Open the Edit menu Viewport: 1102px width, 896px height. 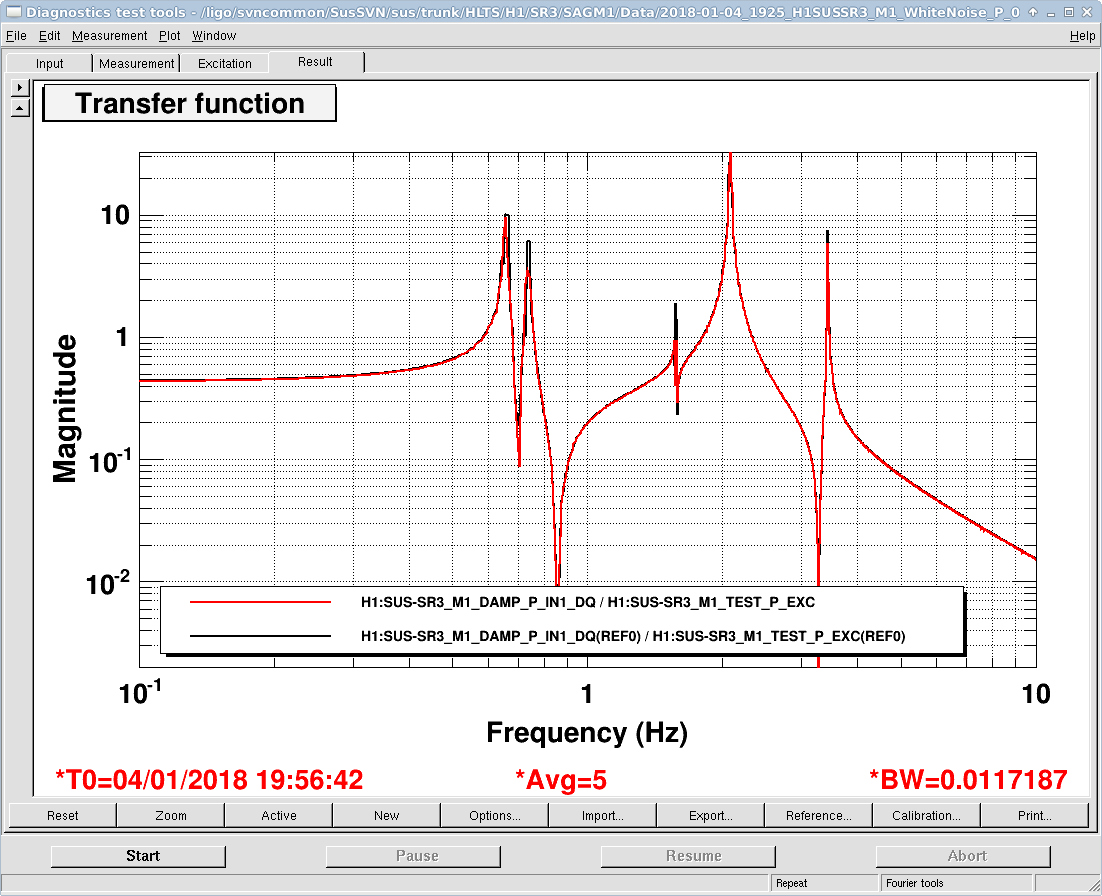click(49, 36)
